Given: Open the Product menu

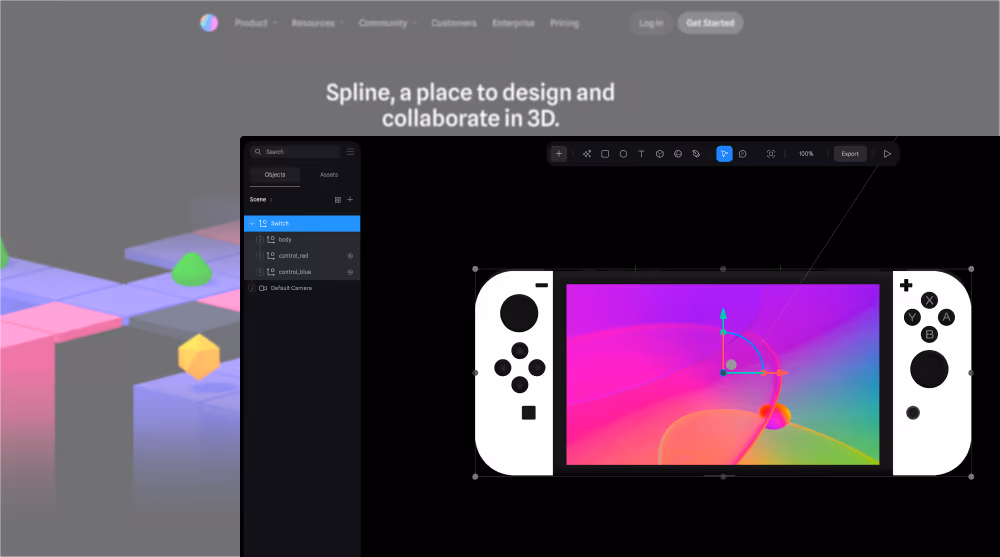Looking at the screenshot, I should tap(255, 23).
